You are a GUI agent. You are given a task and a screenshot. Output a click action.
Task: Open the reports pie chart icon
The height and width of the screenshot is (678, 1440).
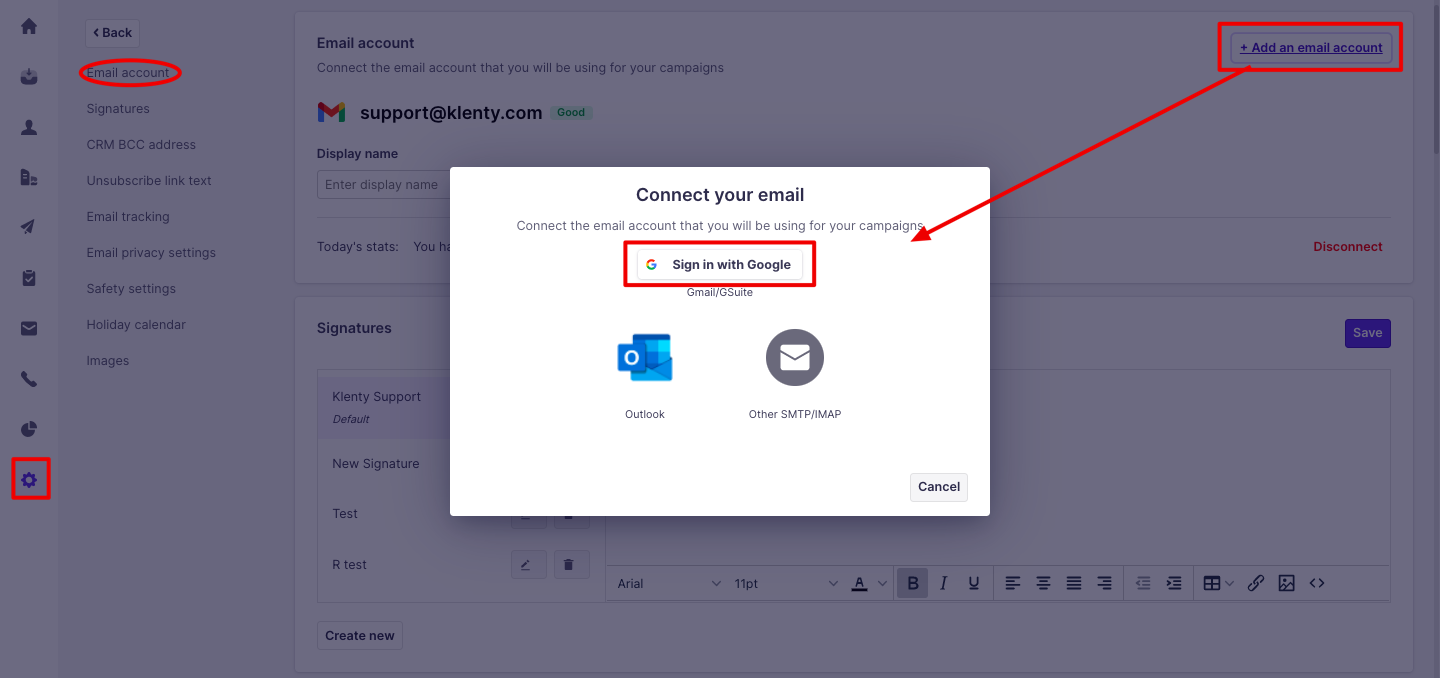(x=29, y=429)
